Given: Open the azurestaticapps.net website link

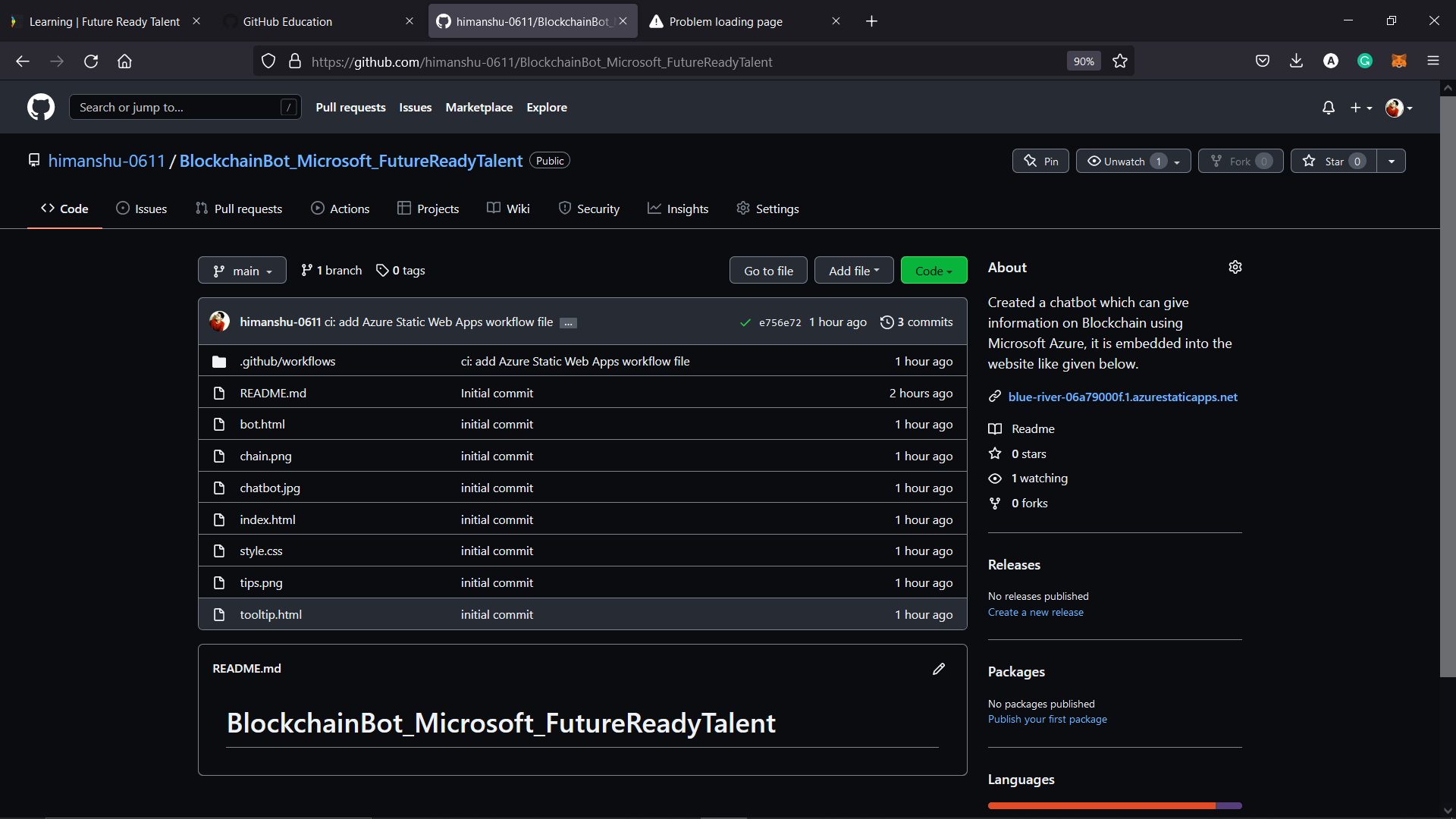Looking at the screenshot, I should pyautogui.click(x=1122, y=397).
